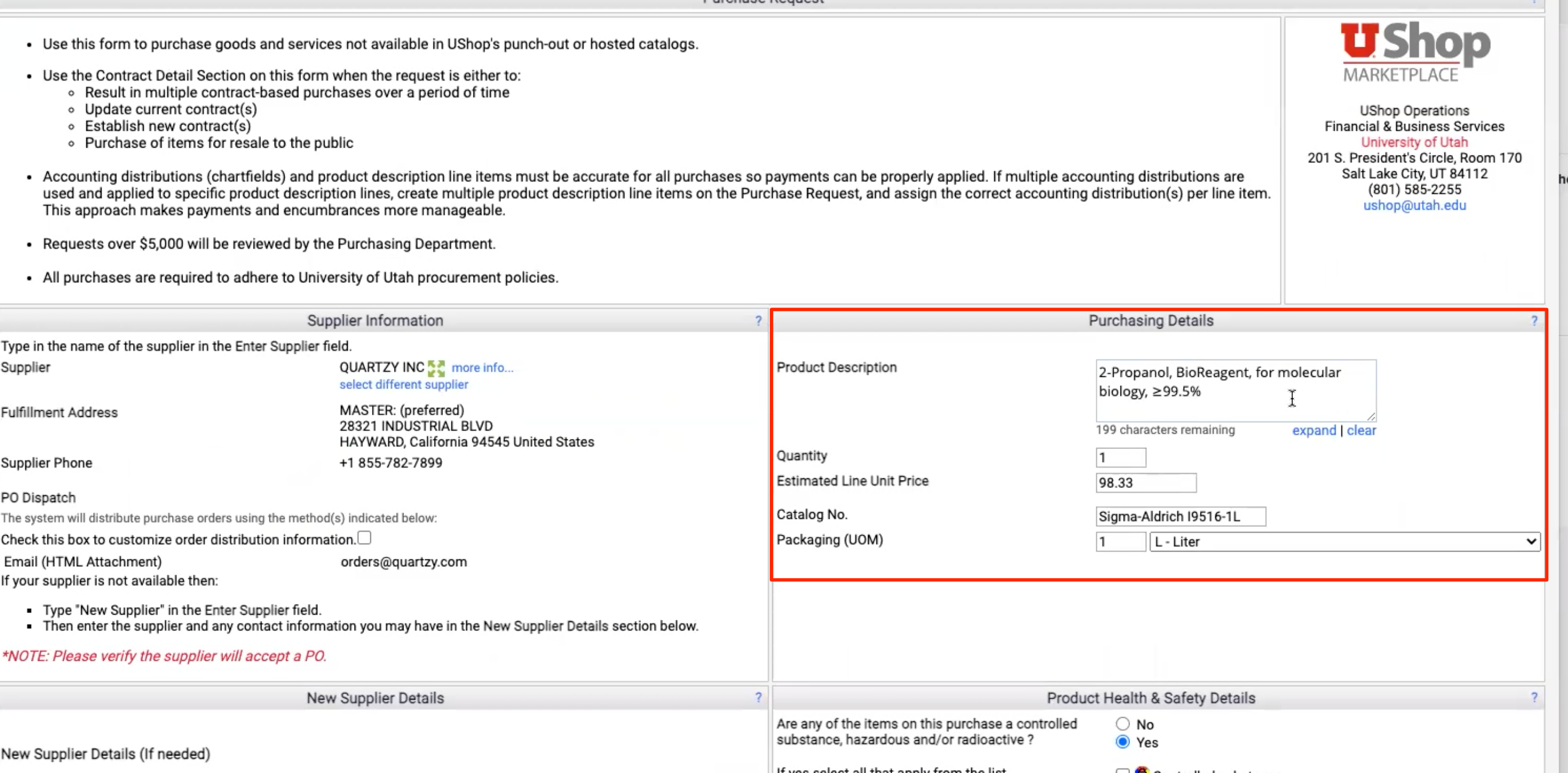Click the MASTER: (preferred) fulfillment text

click(402, 410)
